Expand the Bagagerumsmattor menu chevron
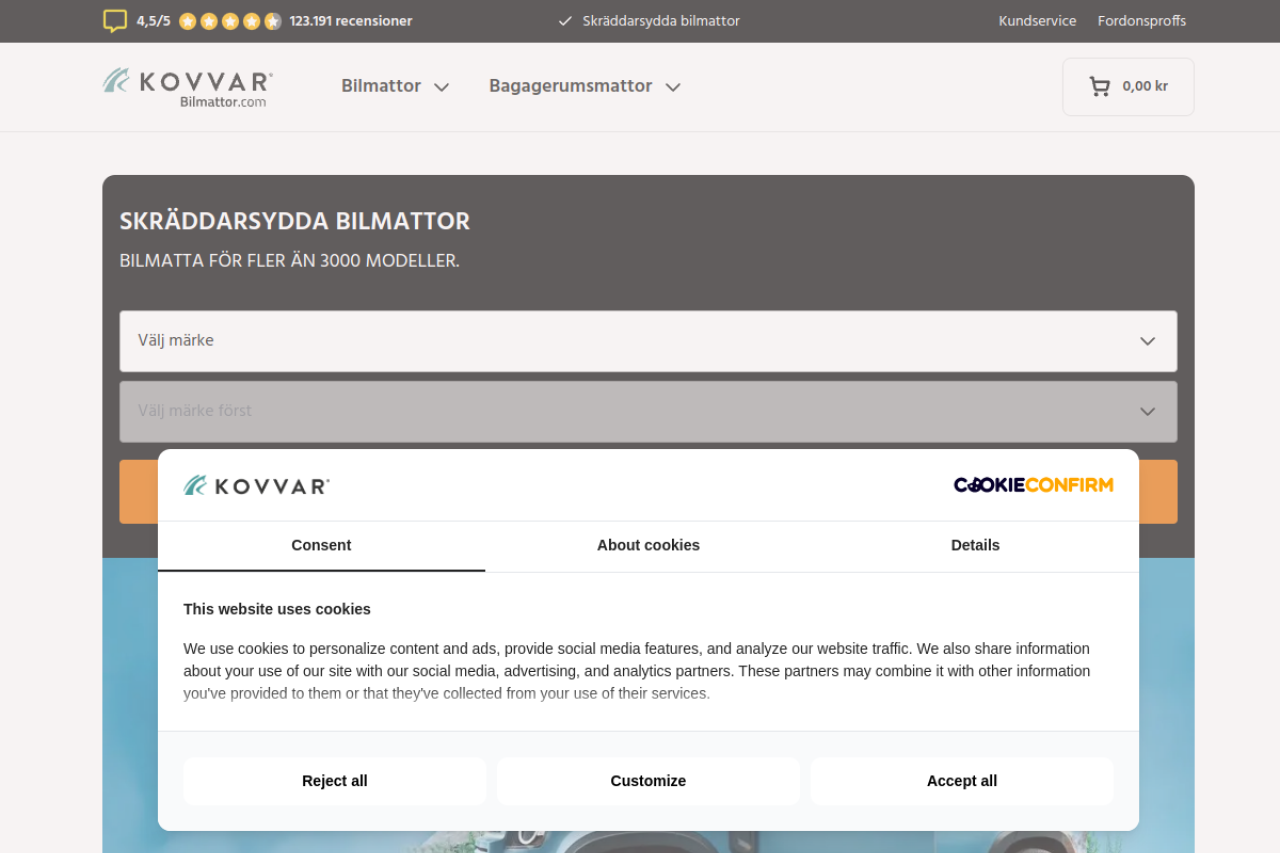The width and height of the screenshot is (1280, 853). click(x=673, y=87)
